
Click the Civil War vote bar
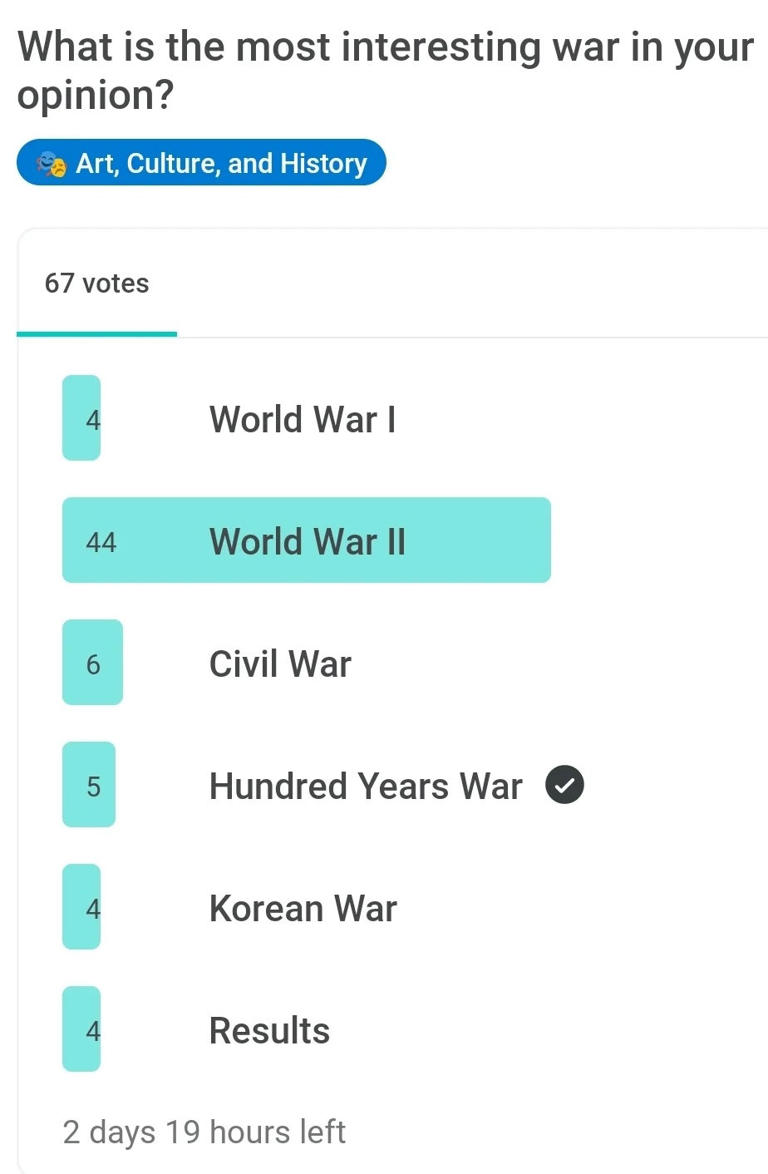(x=92, y=663)
